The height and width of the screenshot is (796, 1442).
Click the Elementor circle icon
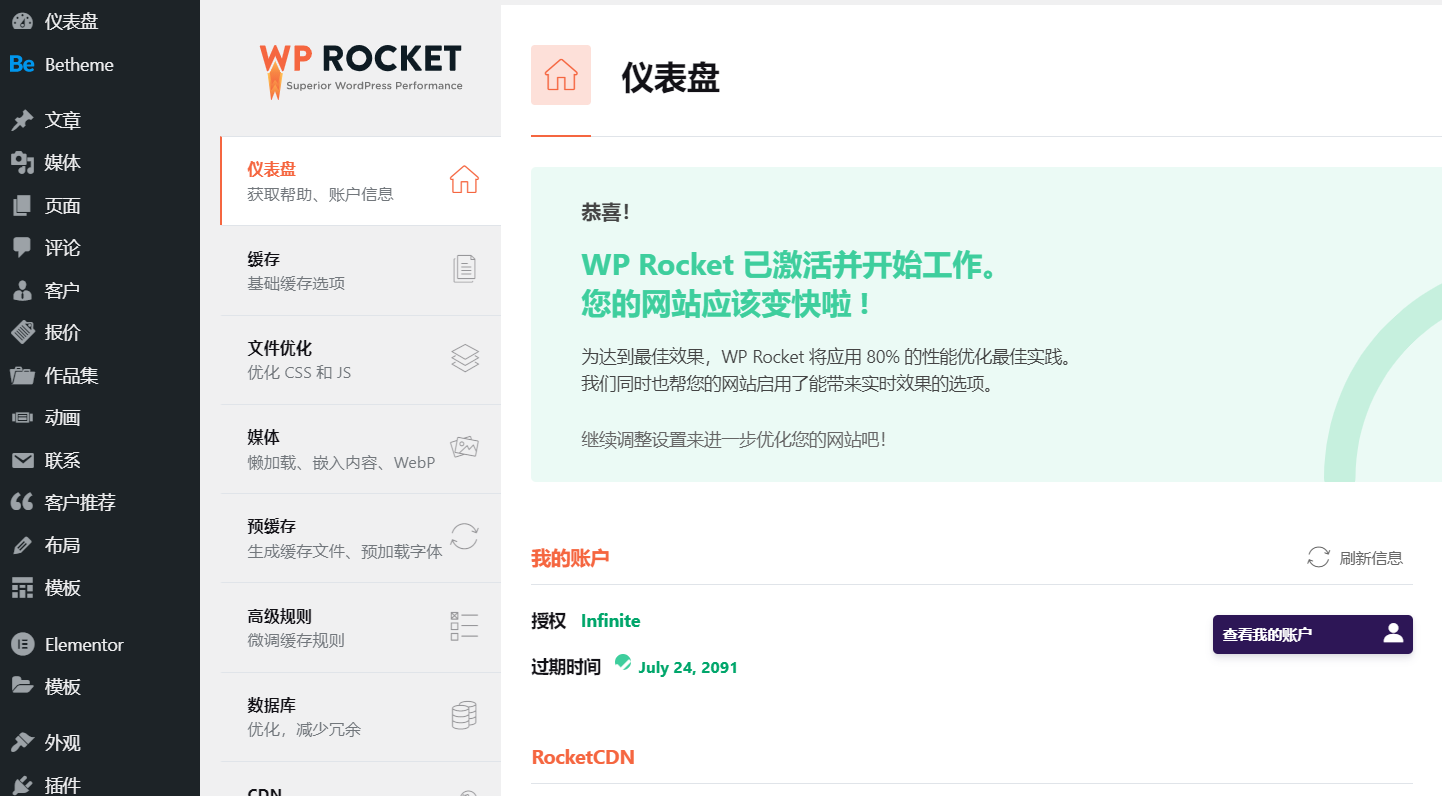tap(22, 645)
